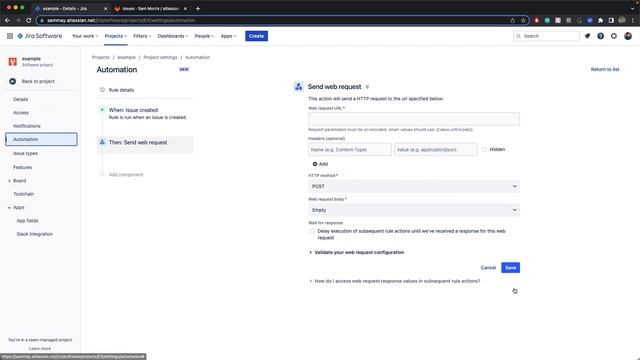640x360 pixels.
Task: Open the People menu
Action: (x=204, y=36)
